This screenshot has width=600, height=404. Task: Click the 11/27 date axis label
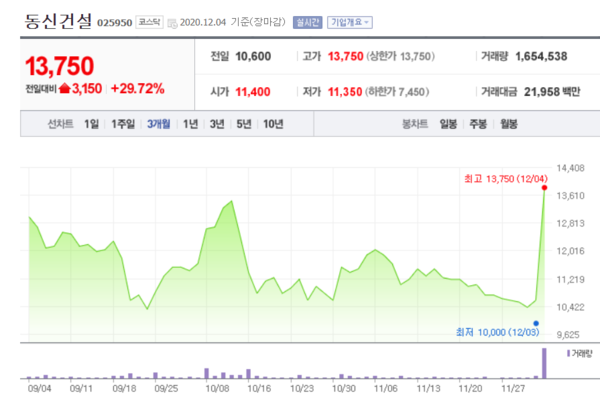(x=513, y=389)
